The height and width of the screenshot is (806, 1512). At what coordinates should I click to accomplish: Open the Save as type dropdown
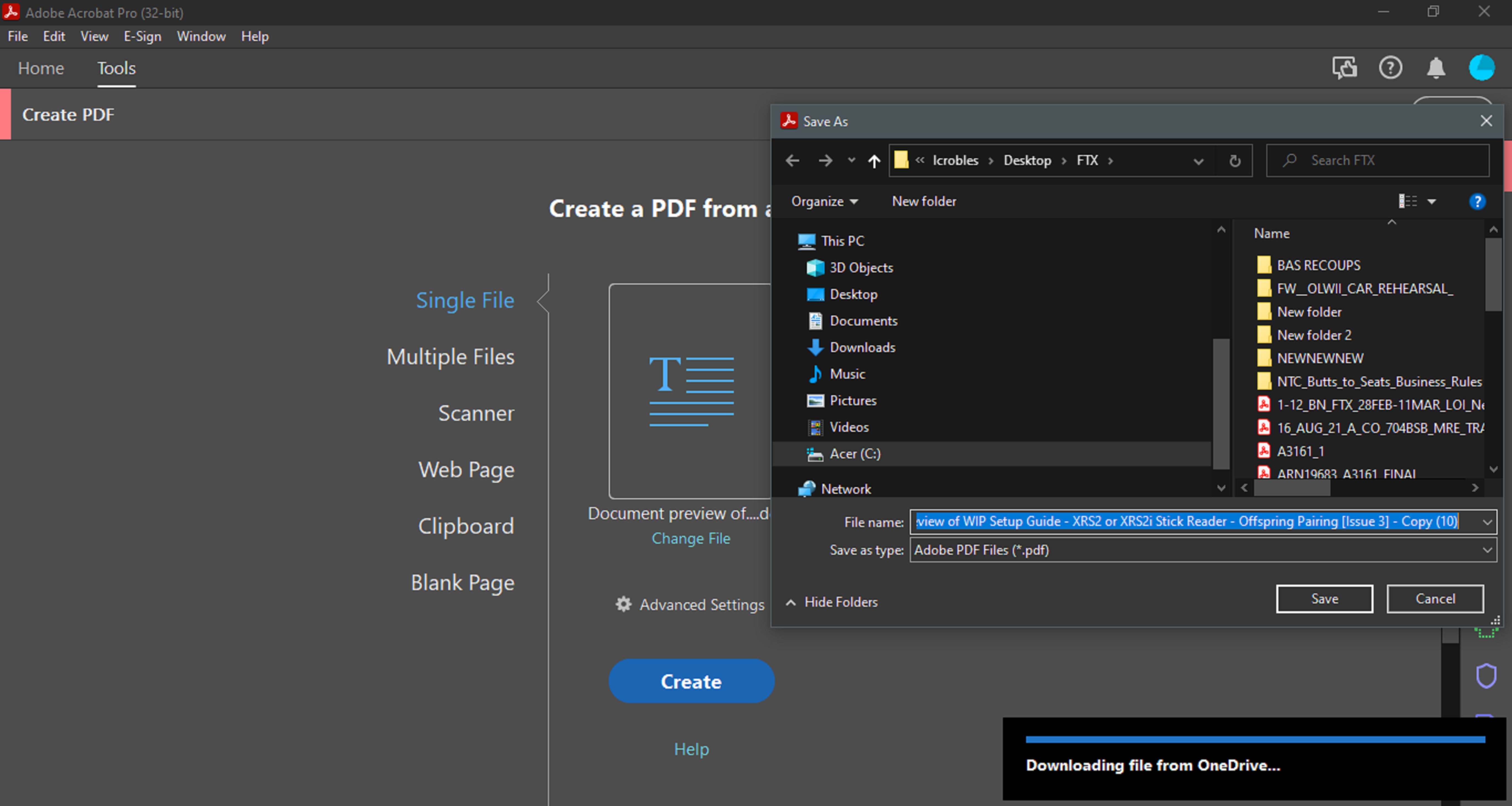pos(1487,550)
